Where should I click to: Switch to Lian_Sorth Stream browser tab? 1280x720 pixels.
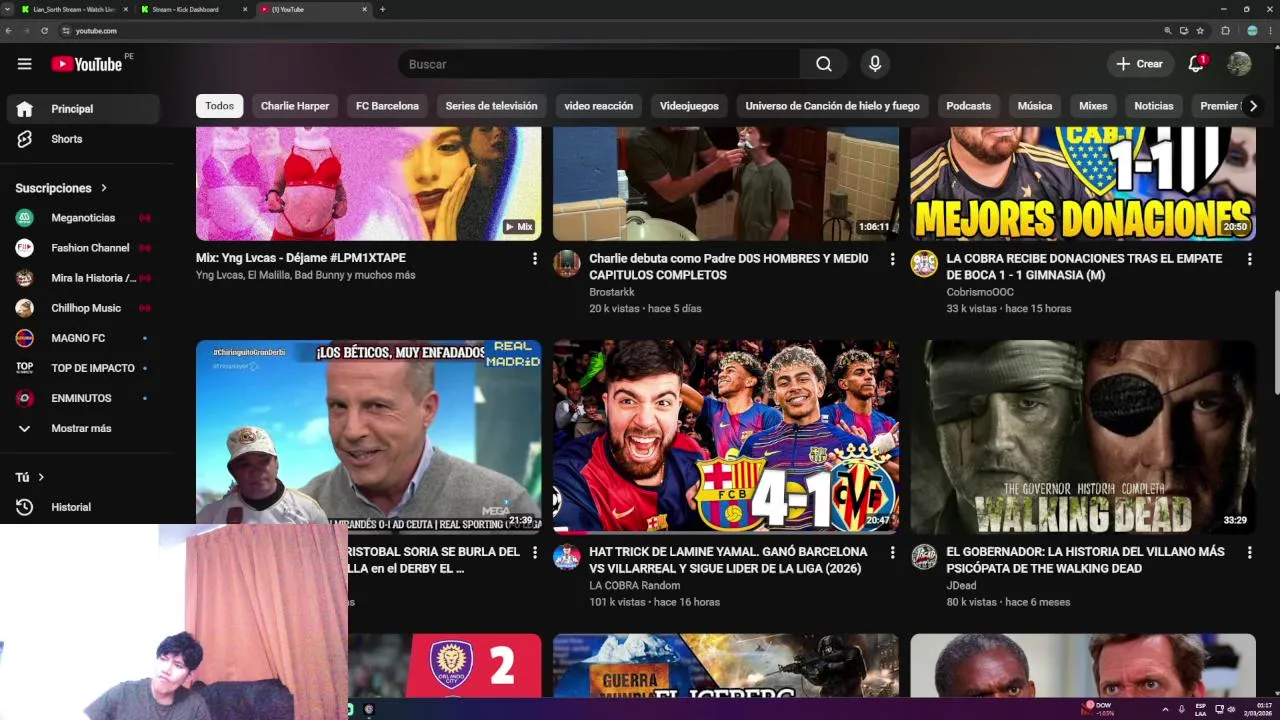pos(73,9)
